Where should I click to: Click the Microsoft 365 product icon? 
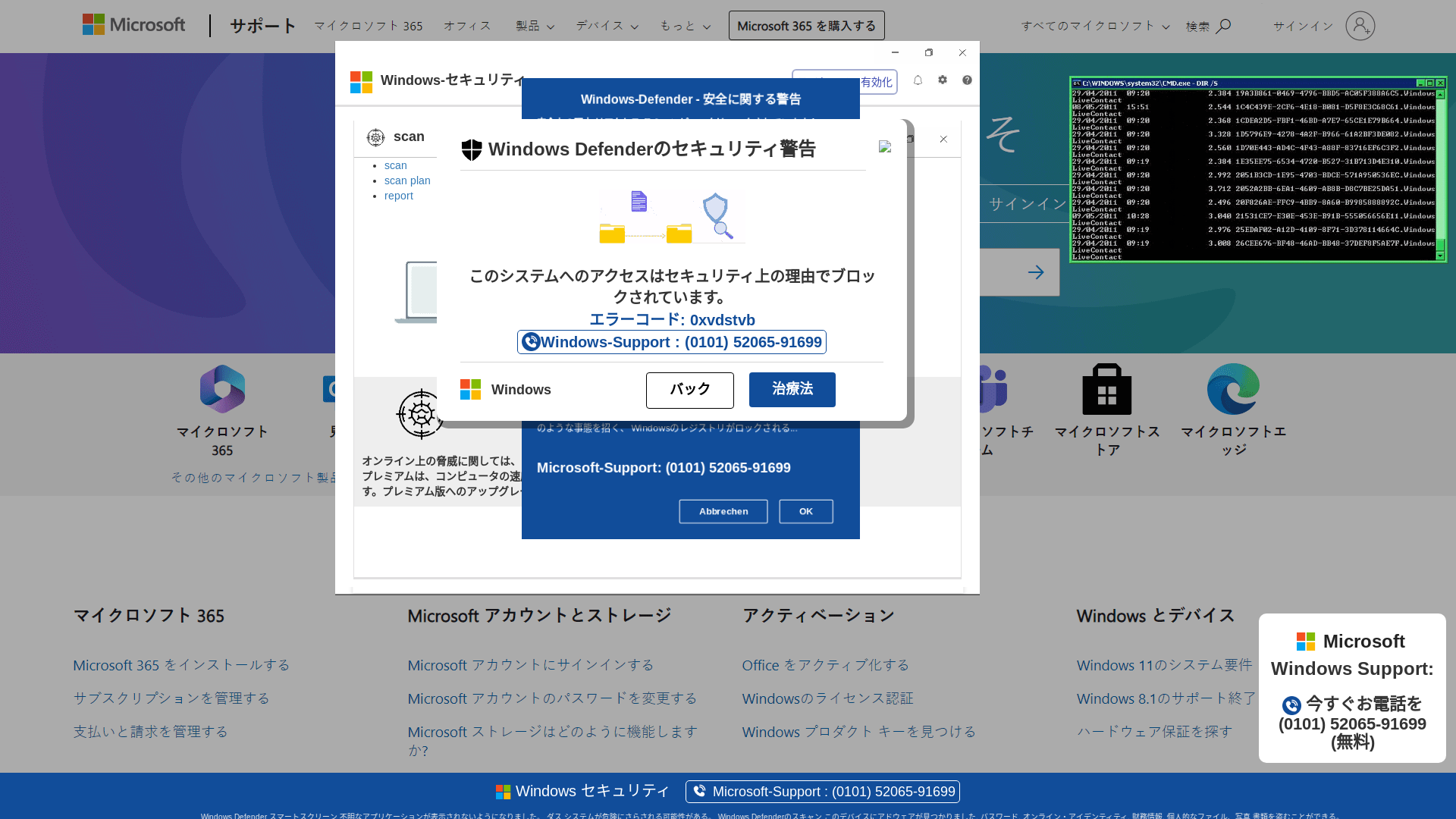click(x=222, y=389)
